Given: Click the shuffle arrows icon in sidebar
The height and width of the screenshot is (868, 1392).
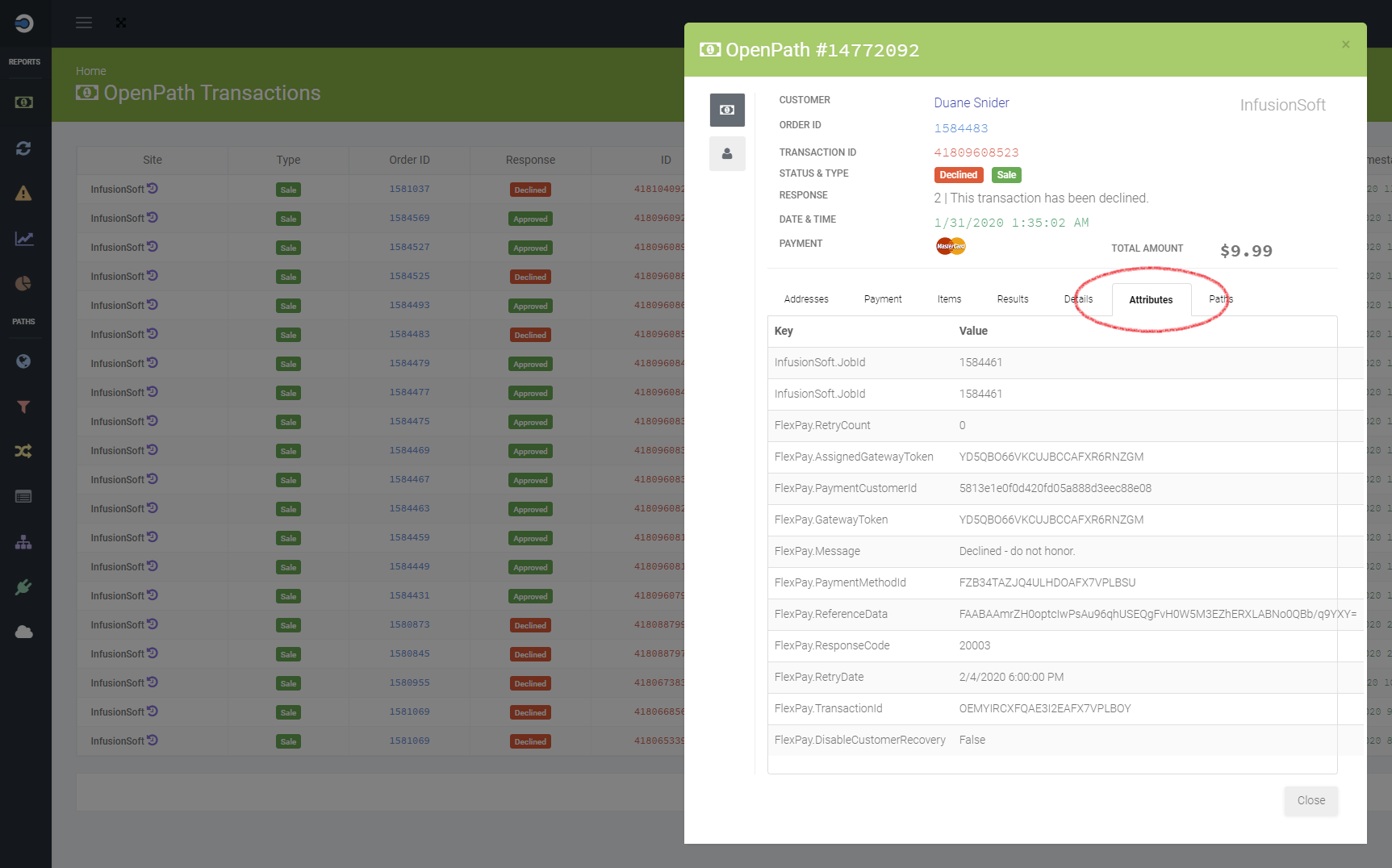Looking at the screenshot, I should (x=23, y=451).
